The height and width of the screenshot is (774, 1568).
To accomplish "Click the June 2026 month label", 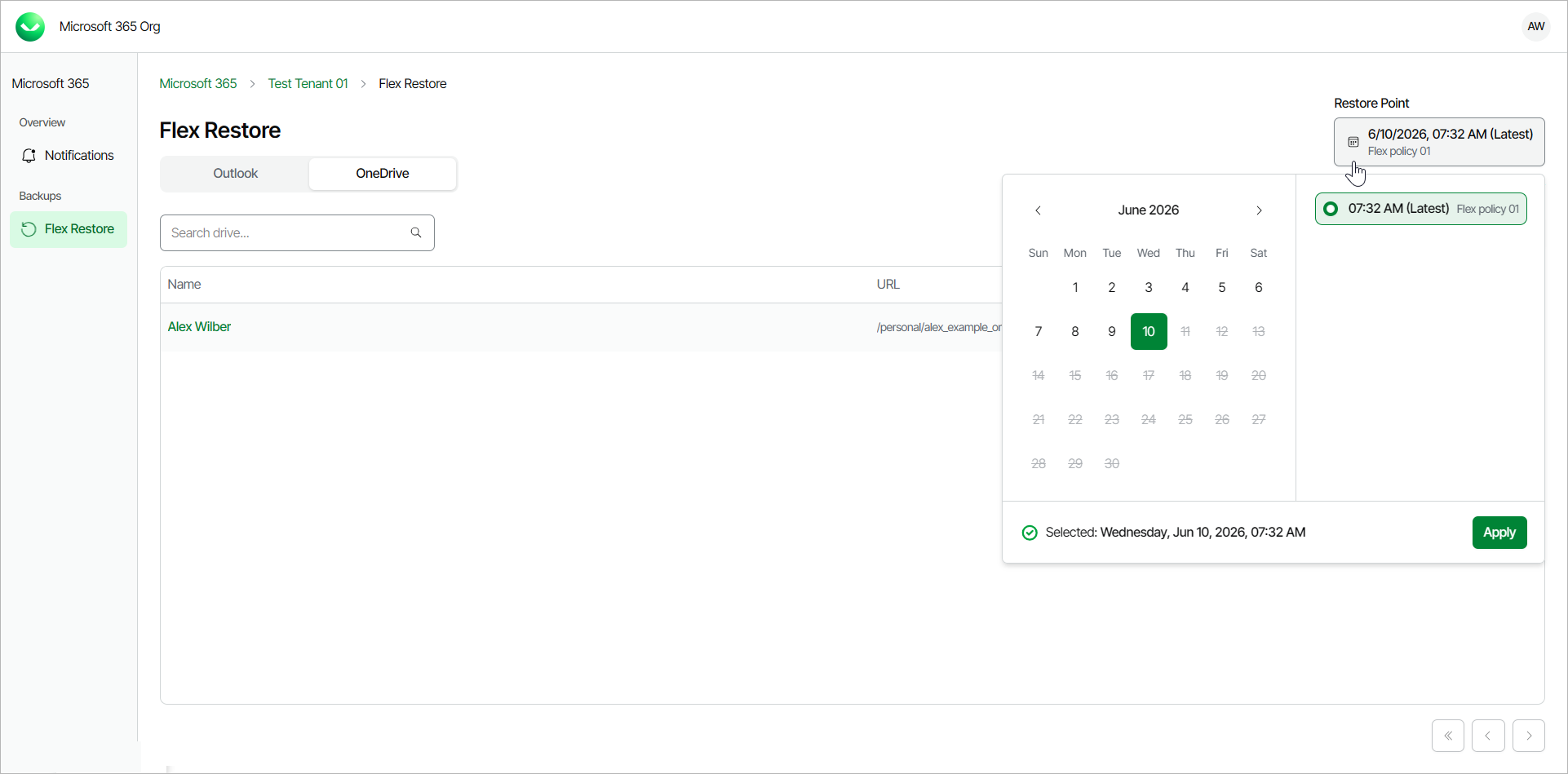I will click(1149, 210).
